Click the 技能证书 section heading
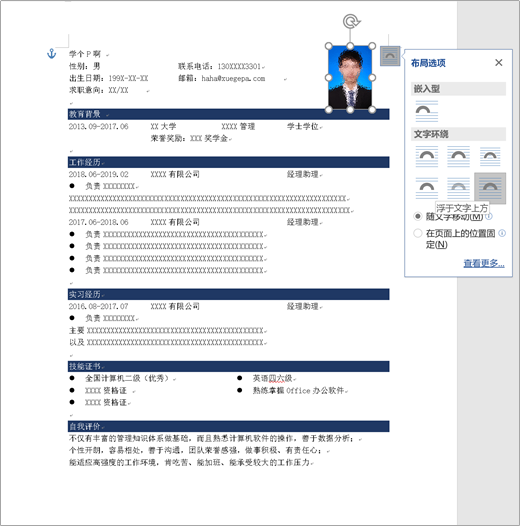Viewport: 520px width, 526px height. pos(85,366)
